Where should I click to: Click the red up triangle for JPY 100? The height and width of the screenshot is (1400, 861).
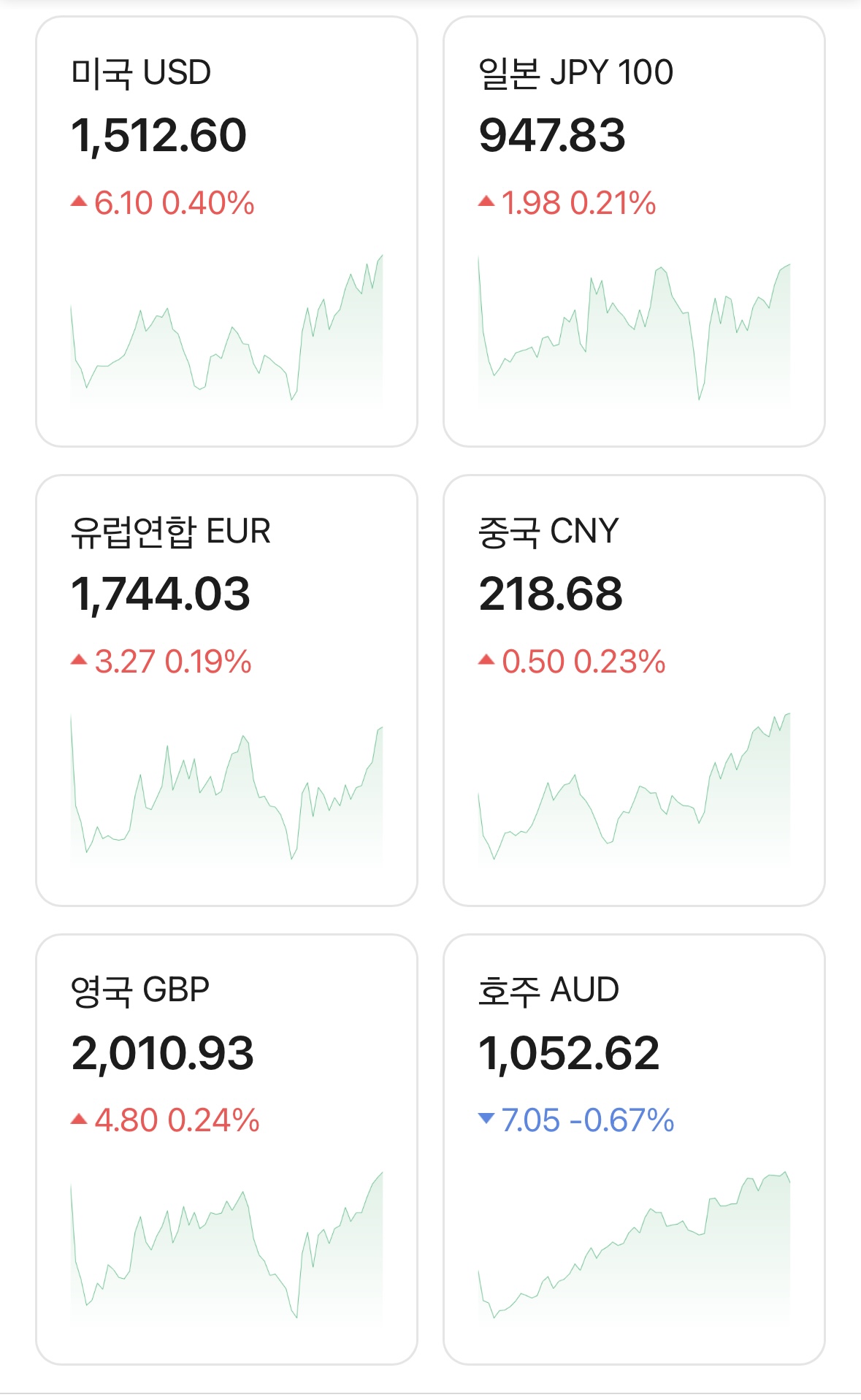(486, 202)
